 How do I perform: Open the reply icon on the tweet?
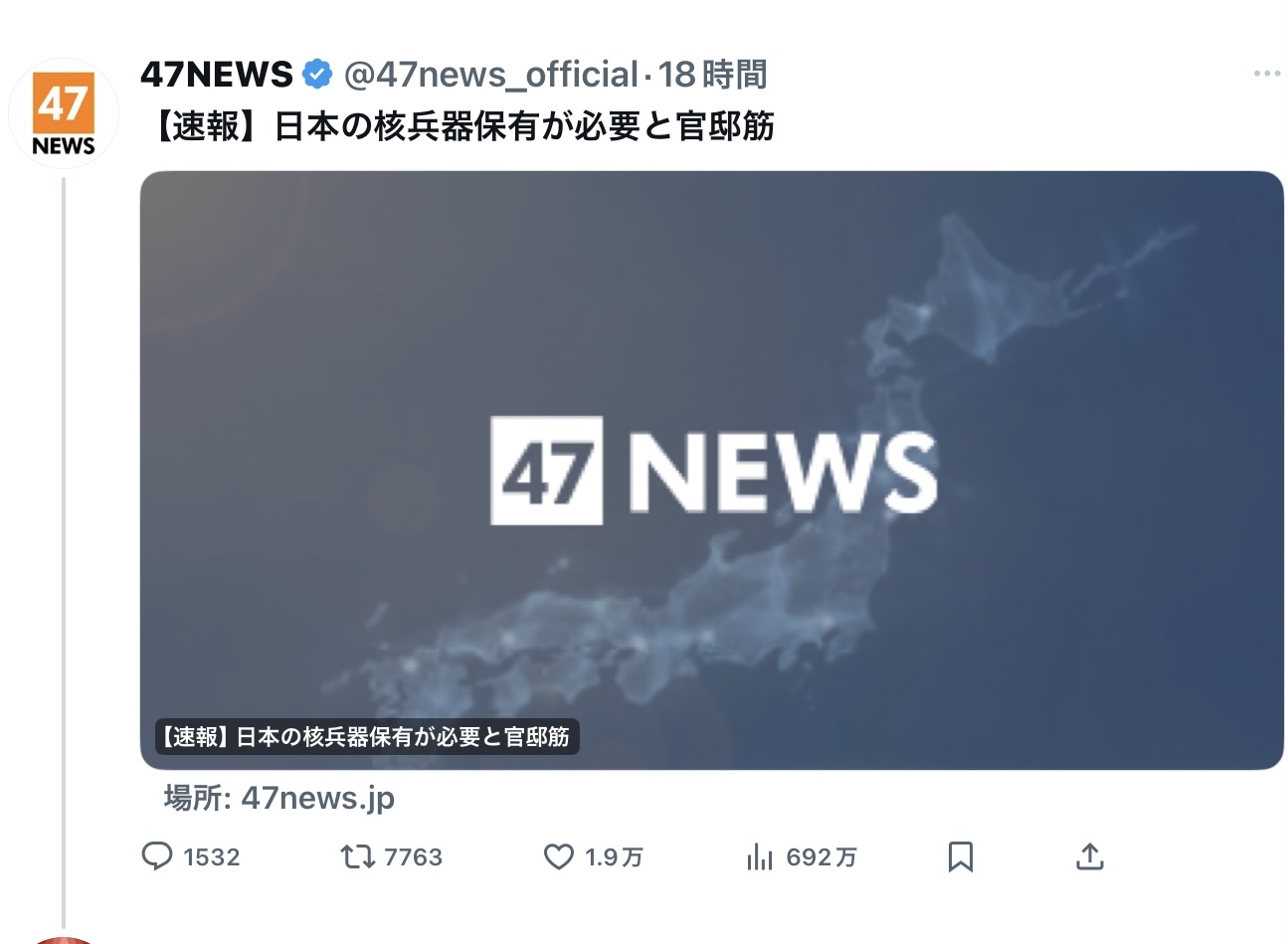coord(157,856)
